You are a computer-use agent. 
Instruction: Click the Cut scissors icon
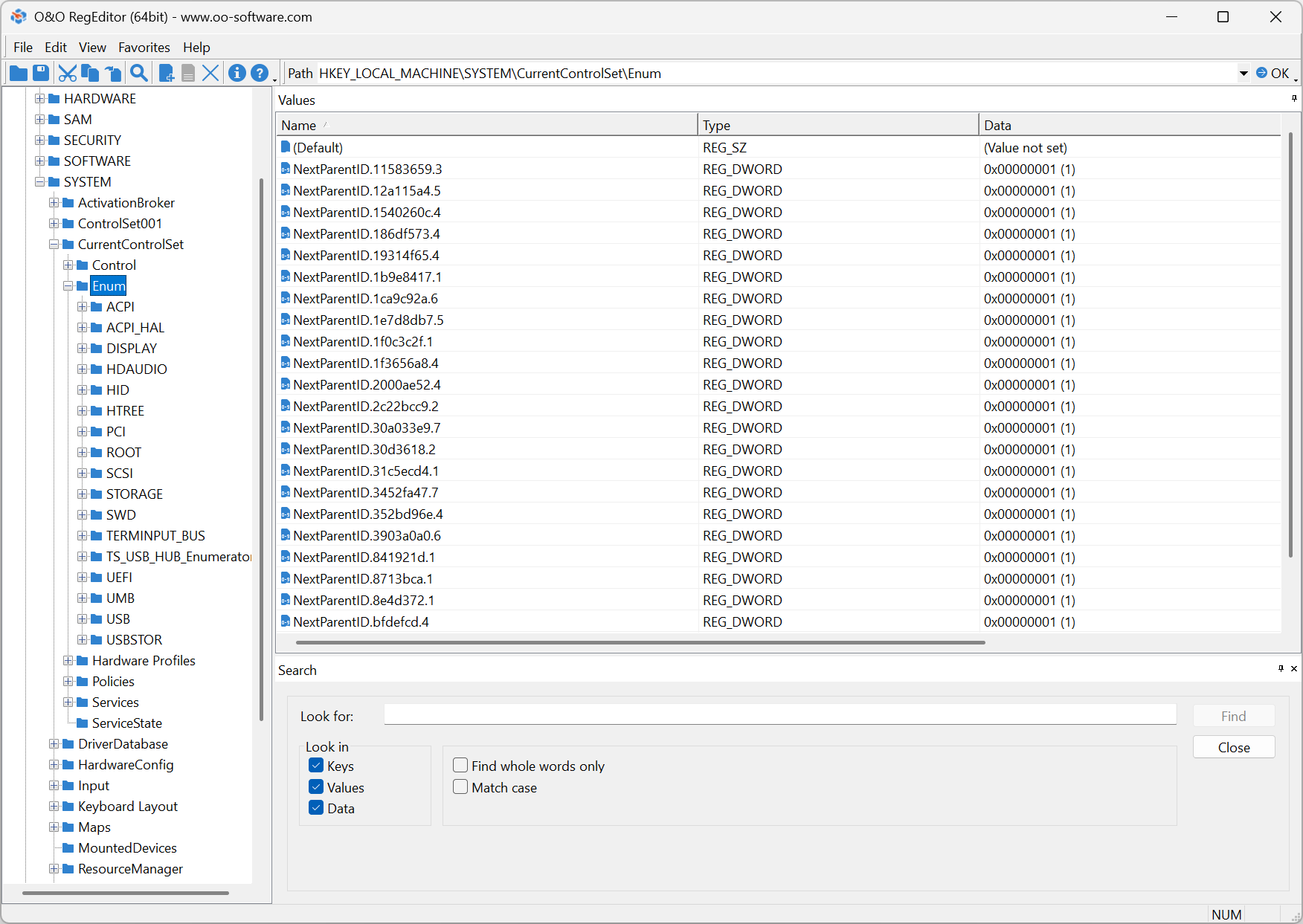(x=67, y=73)
